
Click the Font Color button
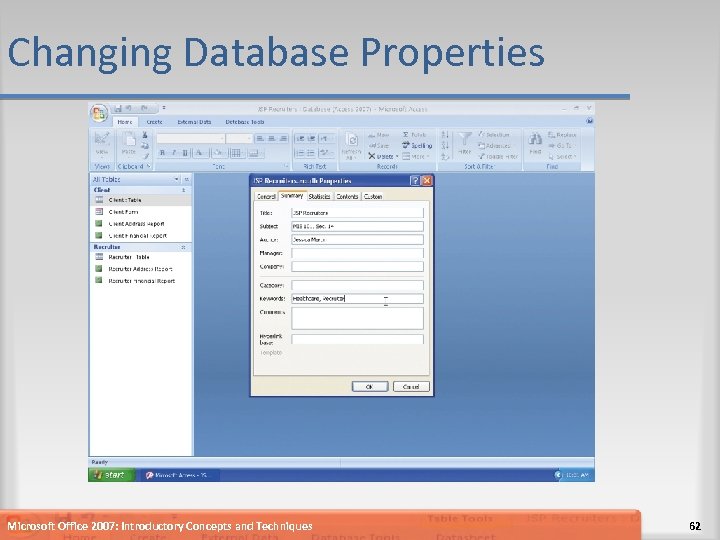201,153
